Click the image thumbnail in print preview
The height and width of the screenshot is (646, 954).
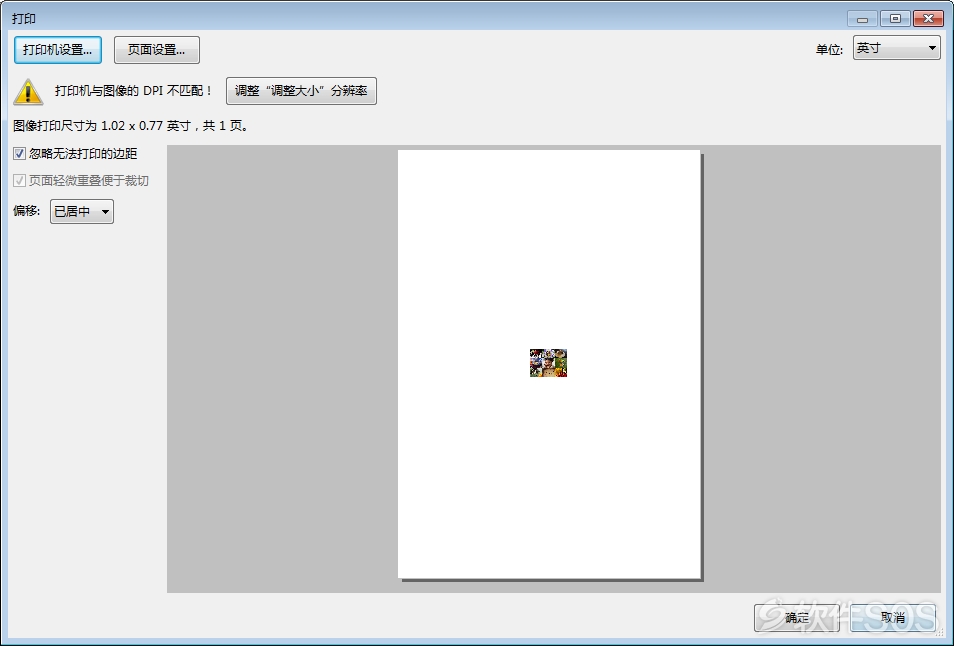pos(548,363)
